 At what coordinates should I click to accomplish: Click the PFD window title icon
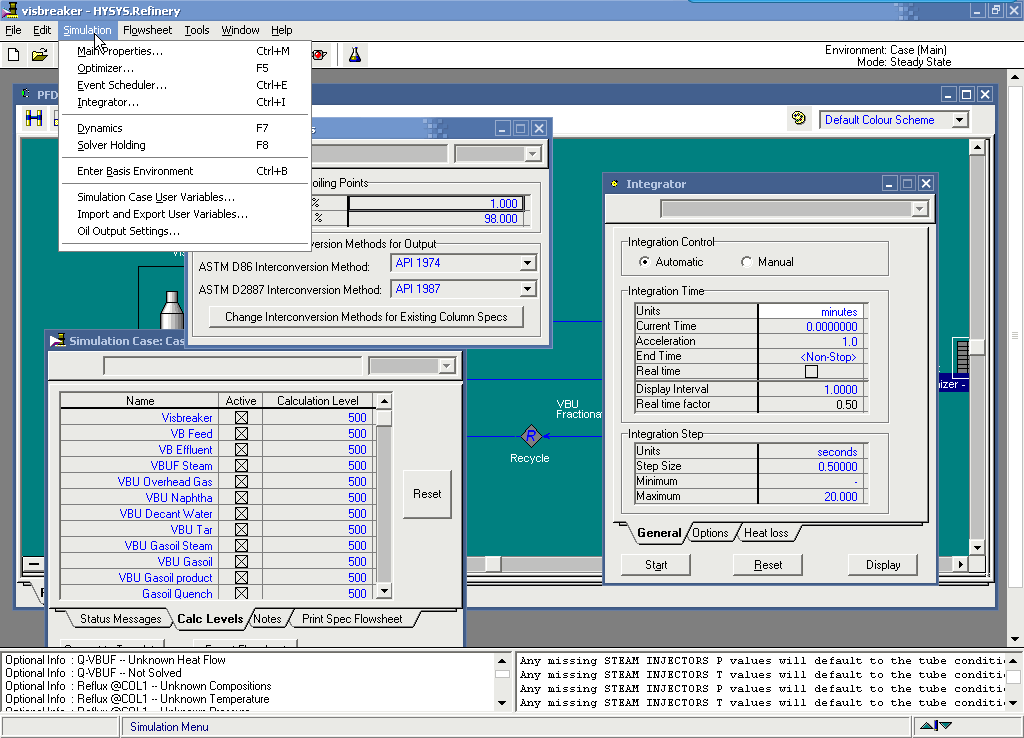click(x=26, y=94)
